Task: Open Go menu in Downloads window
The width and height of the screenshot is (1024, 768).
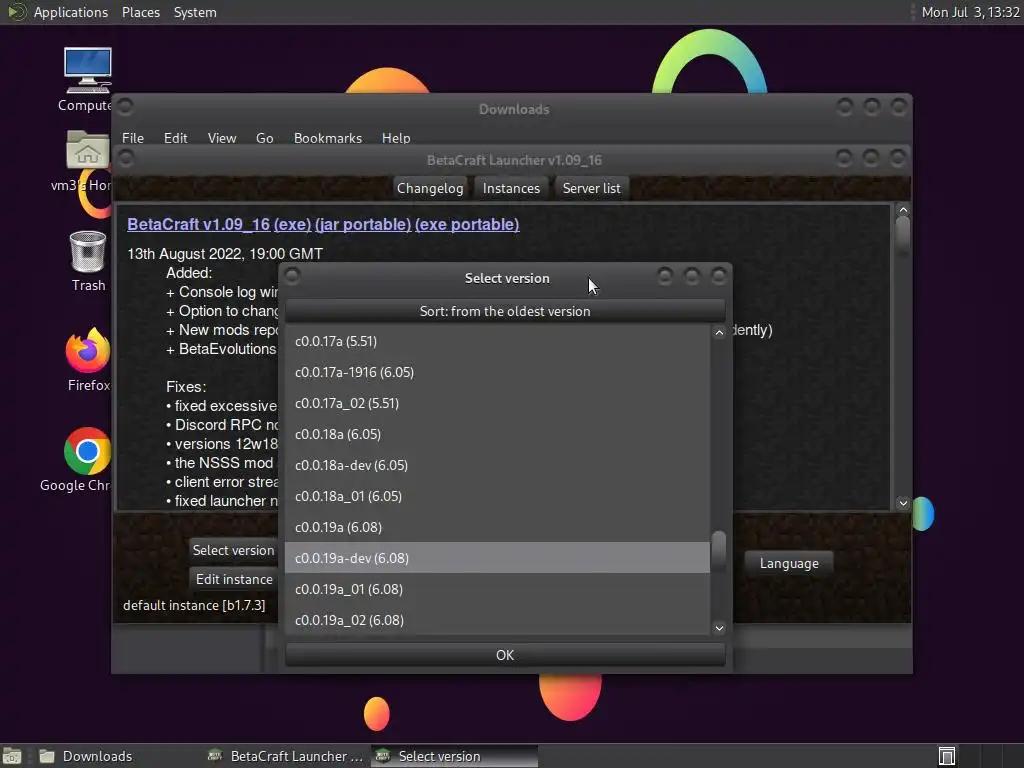Action: click(264, 138)
